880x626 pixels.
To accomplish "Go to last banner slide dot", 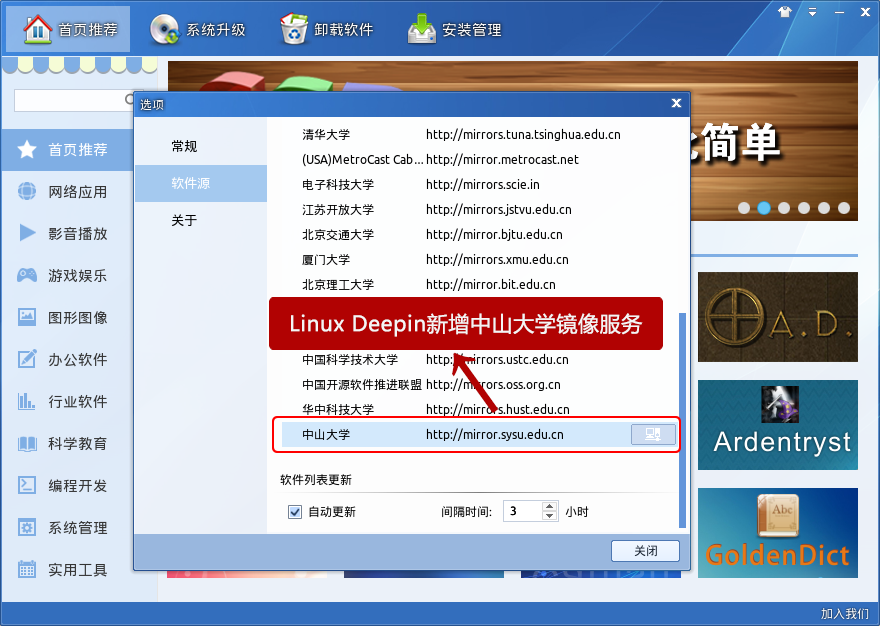I will [x=844, y=208].
